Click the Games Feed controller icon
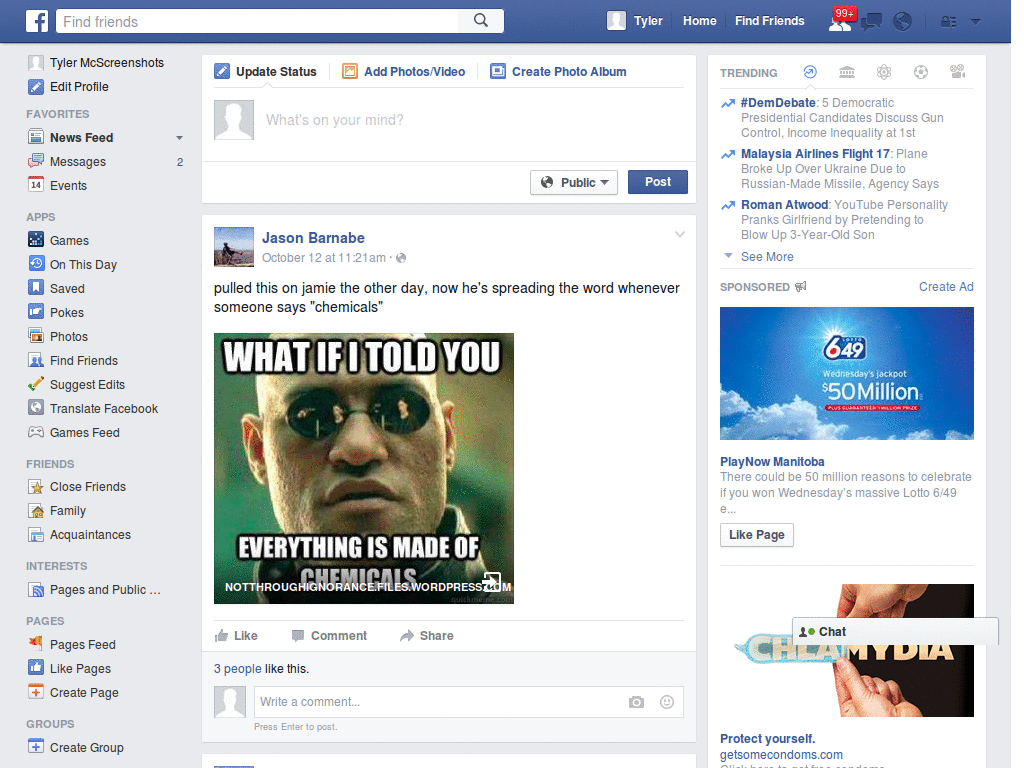 (x=36, y=432)
